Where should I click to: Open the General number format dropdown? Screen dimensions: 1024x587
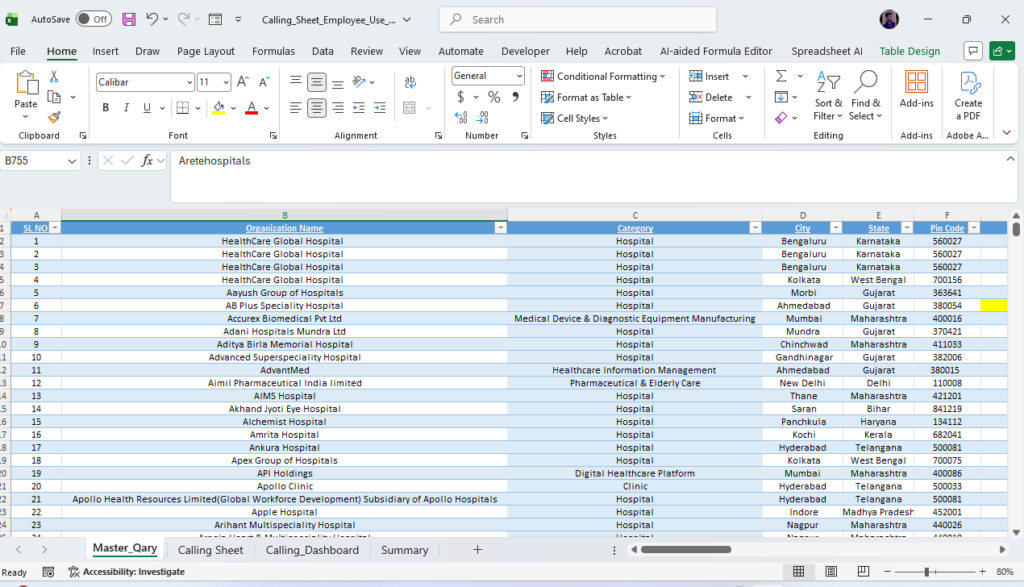click(x=519, y=76)
